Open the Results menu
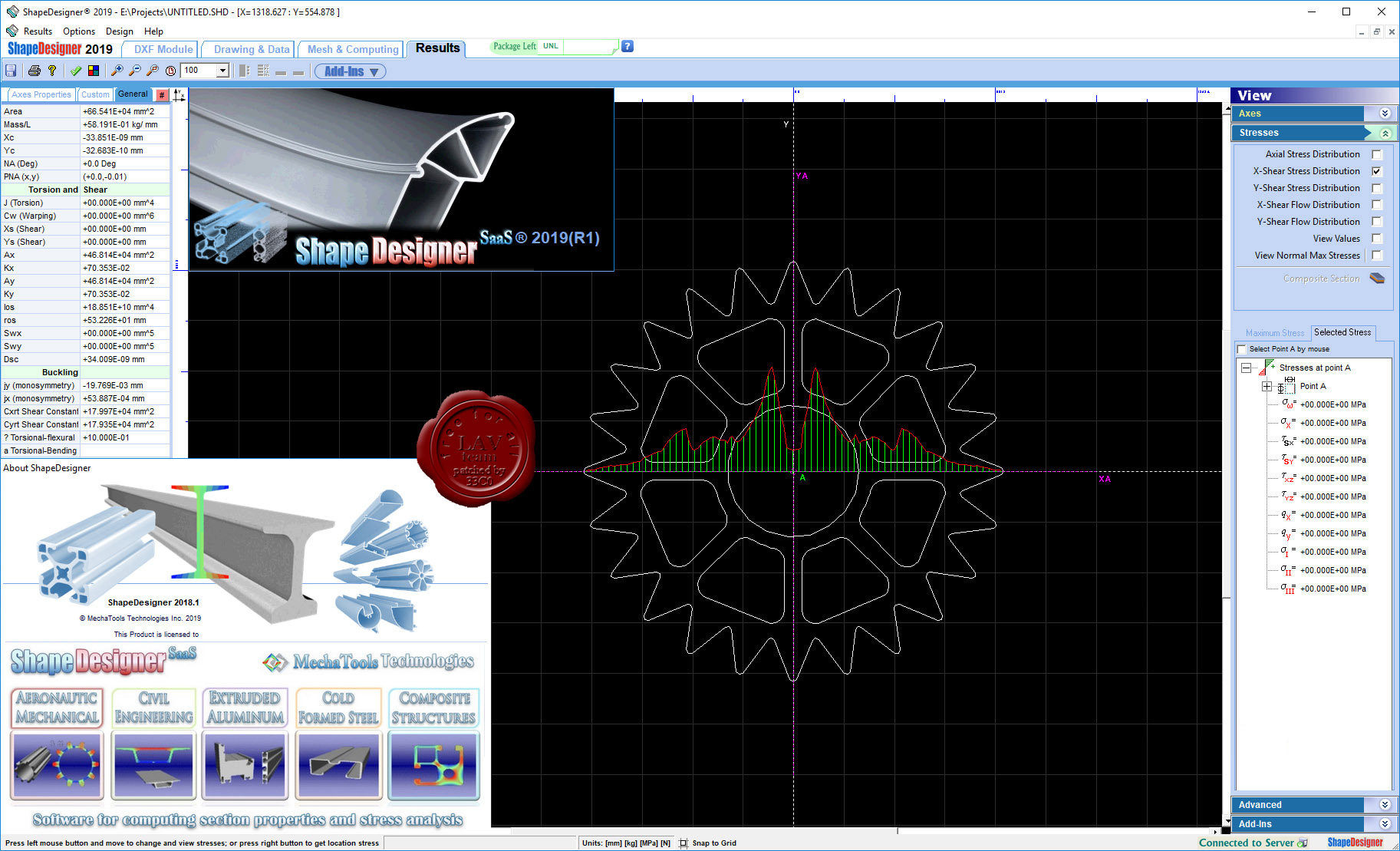The width and height of the screenshot is (1400, 851). 38,31
